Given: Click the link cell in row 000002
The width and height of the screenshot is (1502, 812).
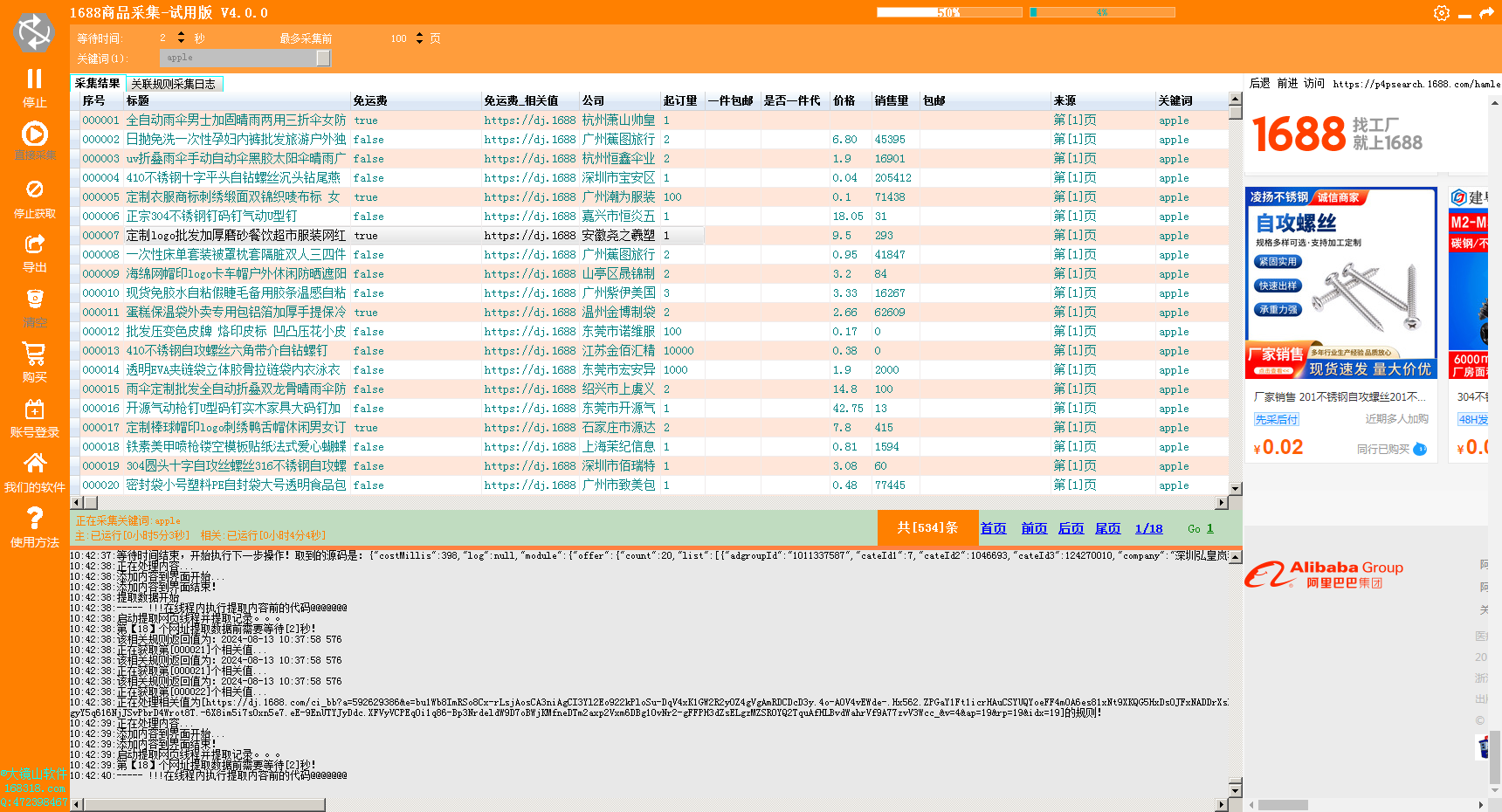Looking at the screenshot, I should 530,140.
